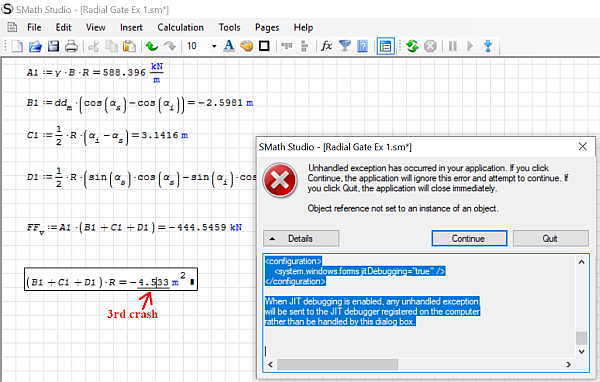
Task: Click the New document icon
Action: [17, 46]
